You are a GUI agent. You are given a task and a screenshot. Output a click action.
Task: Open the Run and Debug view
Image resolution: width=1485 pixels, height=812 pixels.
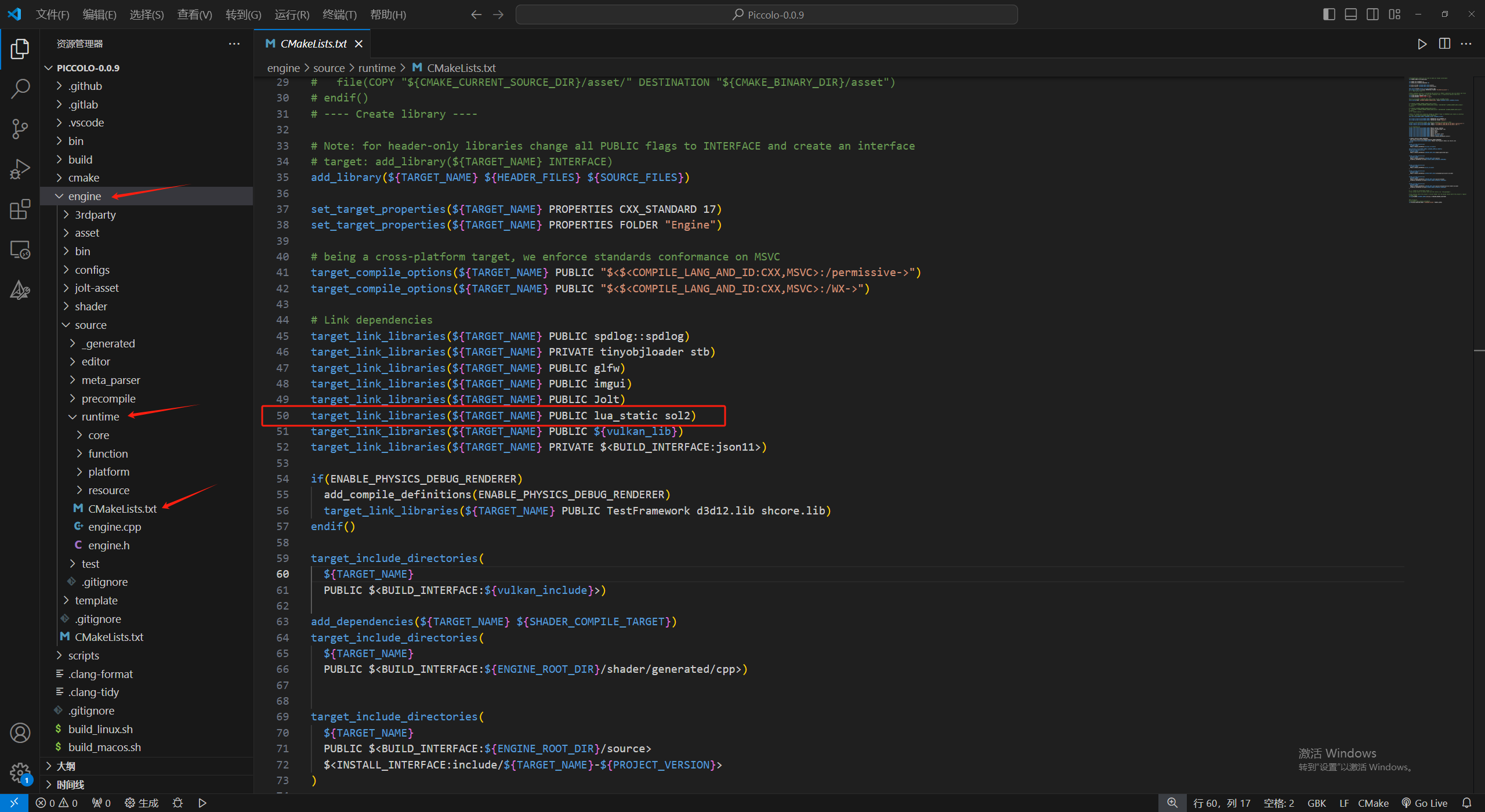pos(20,169)
